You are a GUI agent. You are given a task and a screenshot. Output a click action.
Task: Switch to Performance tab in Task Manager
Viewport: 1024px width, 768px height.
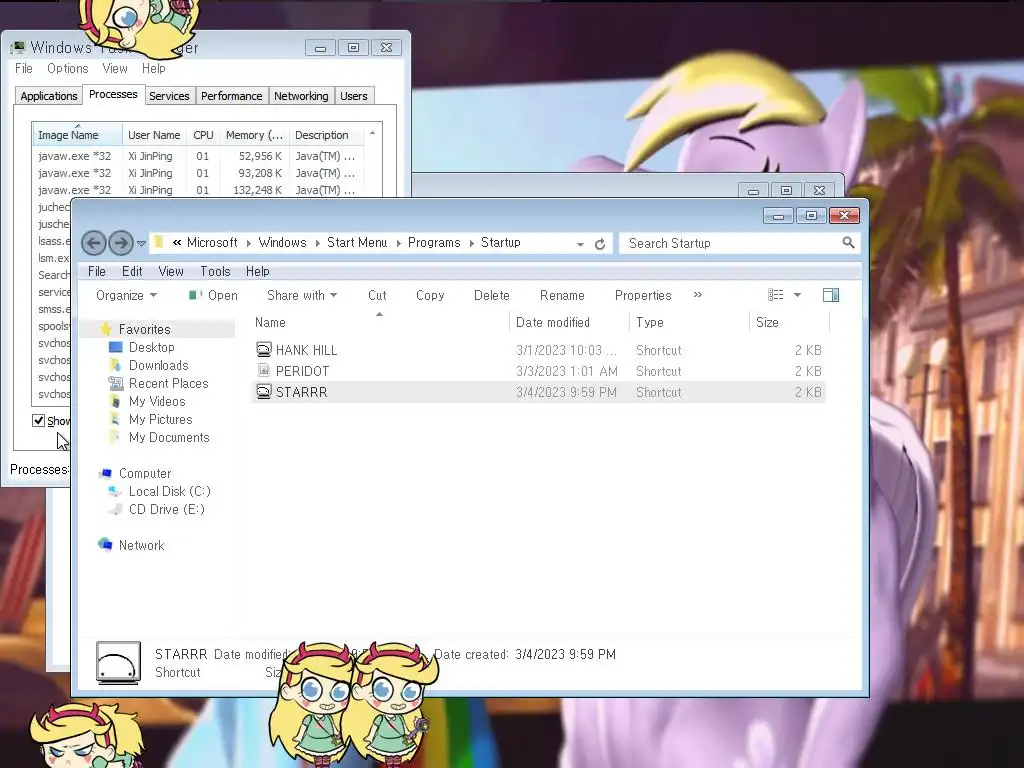pos(231,96)
